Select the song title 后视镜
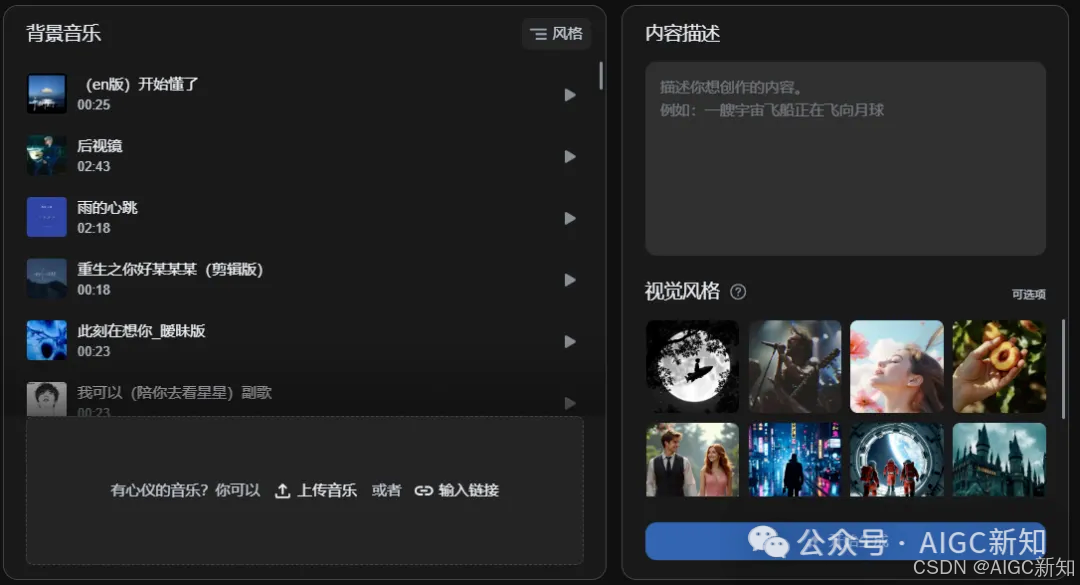Screen dimensions: 1080x585 click(100, 146)
